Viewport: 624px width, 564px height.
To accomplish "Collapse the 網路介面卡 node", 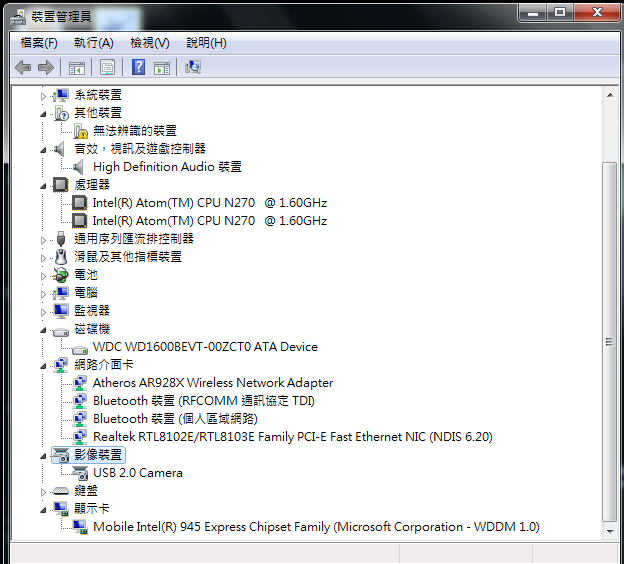I will click(x=43, y=366).
